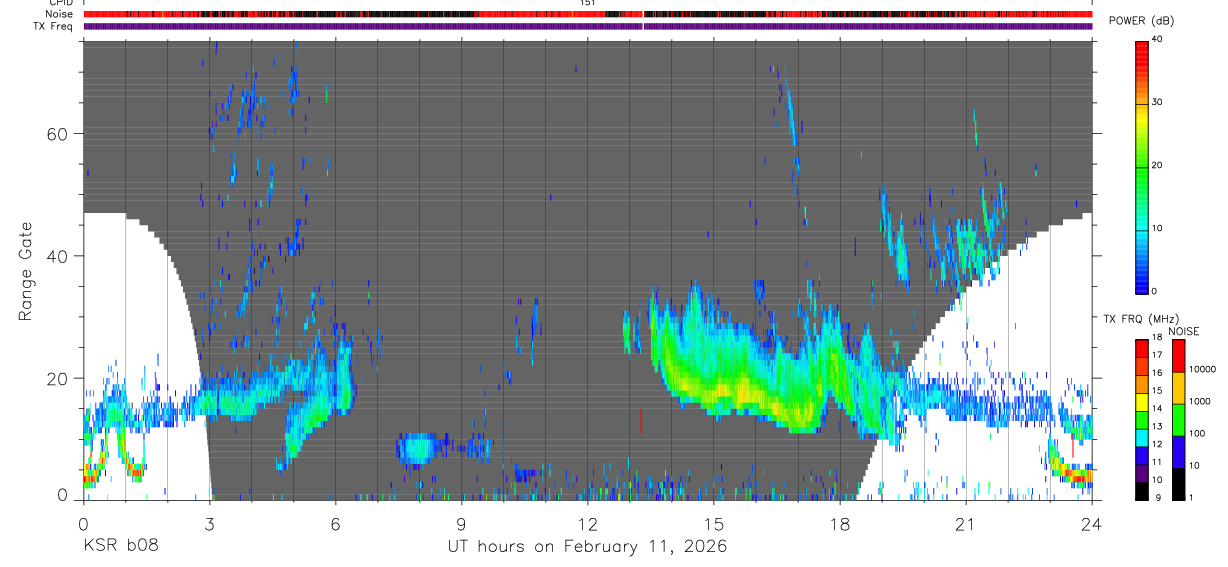
Task: Click the 12 tick on the UT hours axis
Action: pos(587,523)
